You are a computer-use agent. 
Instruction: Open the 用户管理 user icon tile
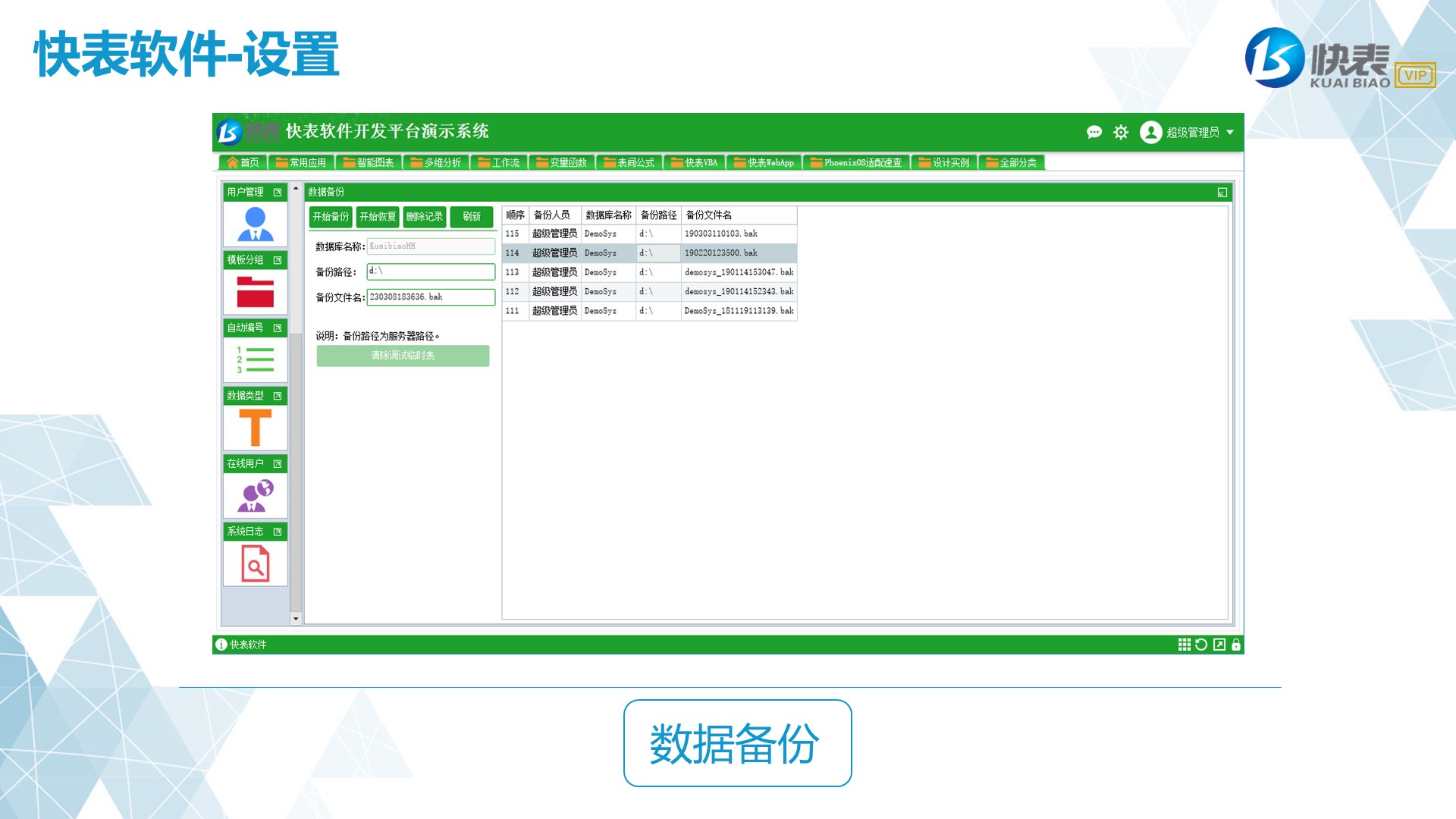point(256,224)
